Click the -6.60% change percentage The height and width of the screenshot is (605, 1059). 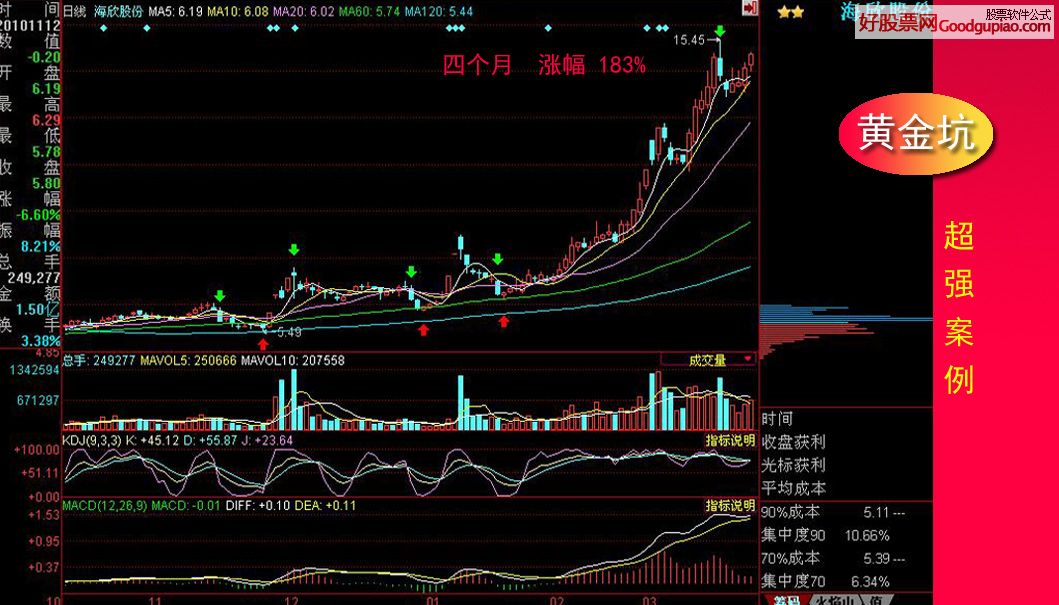(39, 215)
